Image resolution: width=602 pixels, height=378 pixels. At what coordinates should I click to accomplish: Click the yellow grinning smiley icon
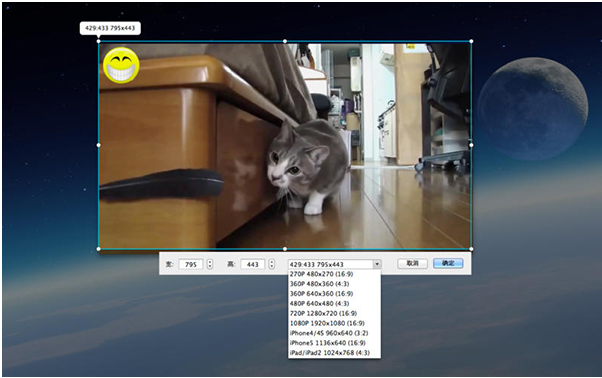click(x=121, y=65)
